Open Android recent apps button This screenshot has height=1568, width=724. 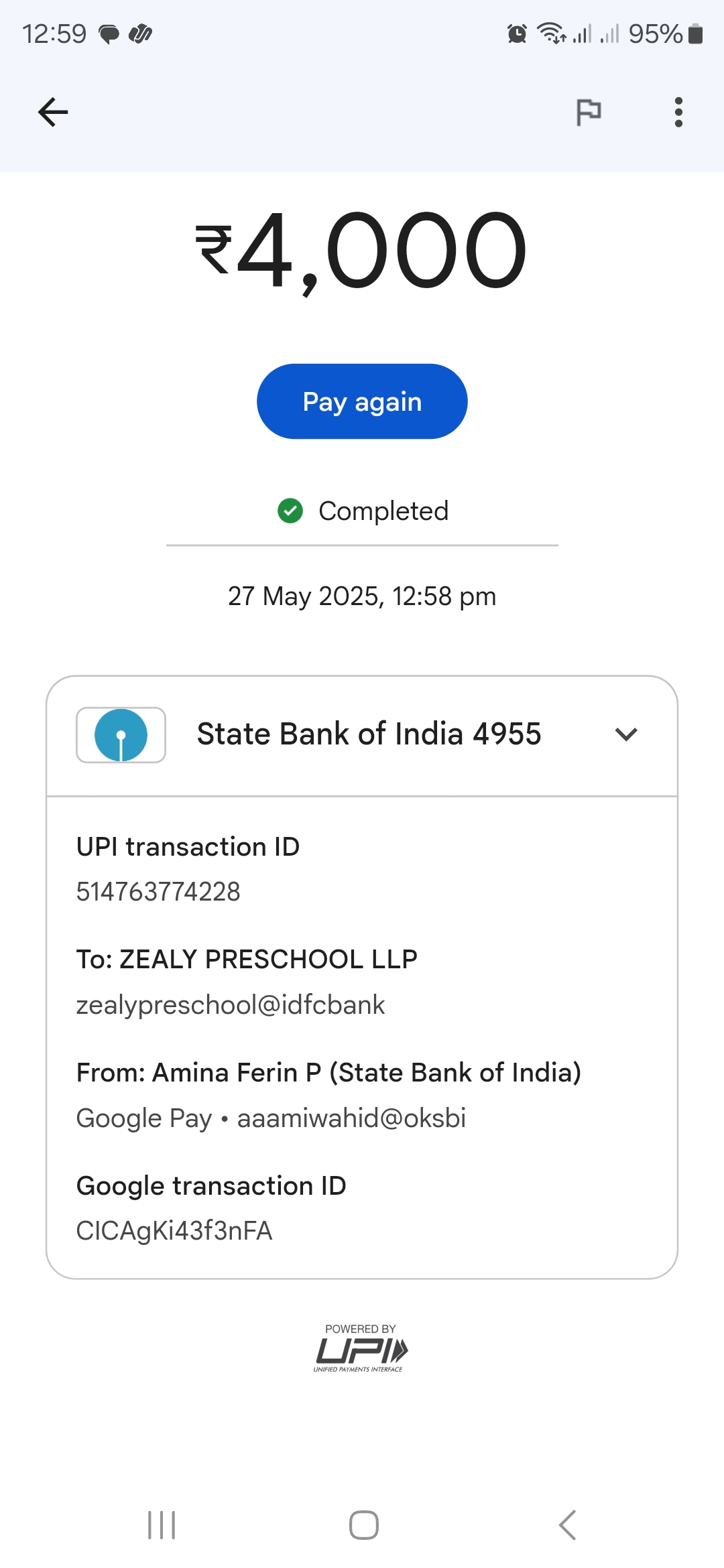(162, 1525)
